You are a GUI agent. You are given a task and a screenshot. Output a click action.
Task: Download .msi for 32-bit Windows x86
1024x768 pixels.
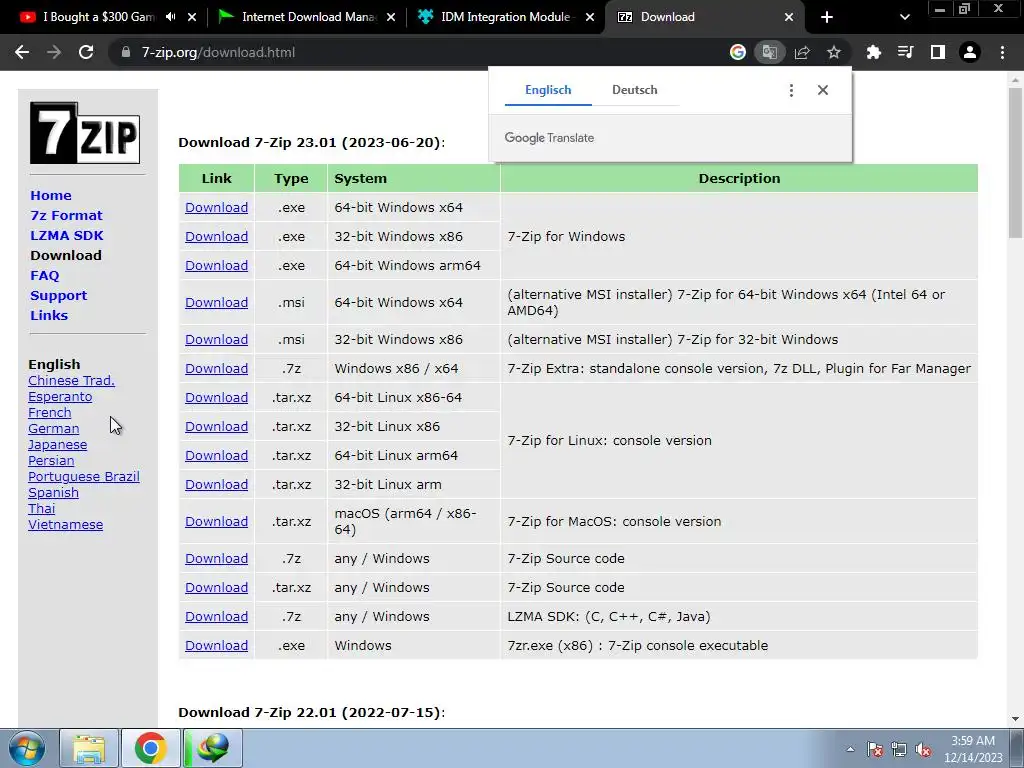tap(216, 340)
